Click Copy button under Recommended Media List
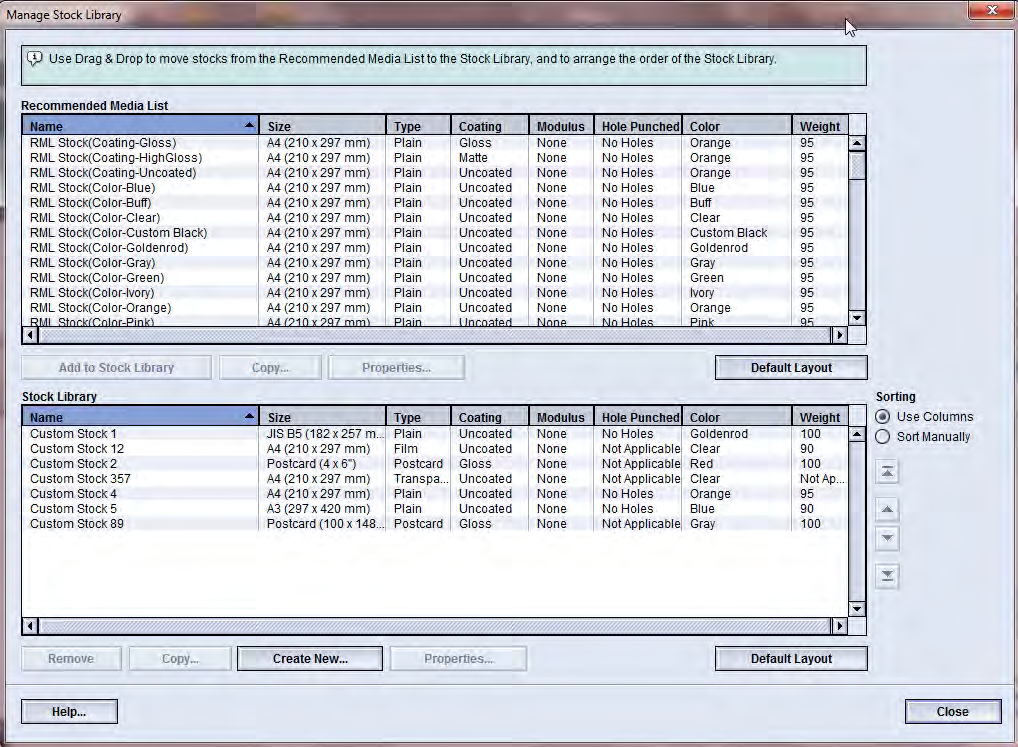The image size is (1018, 747). pos(270,367)
